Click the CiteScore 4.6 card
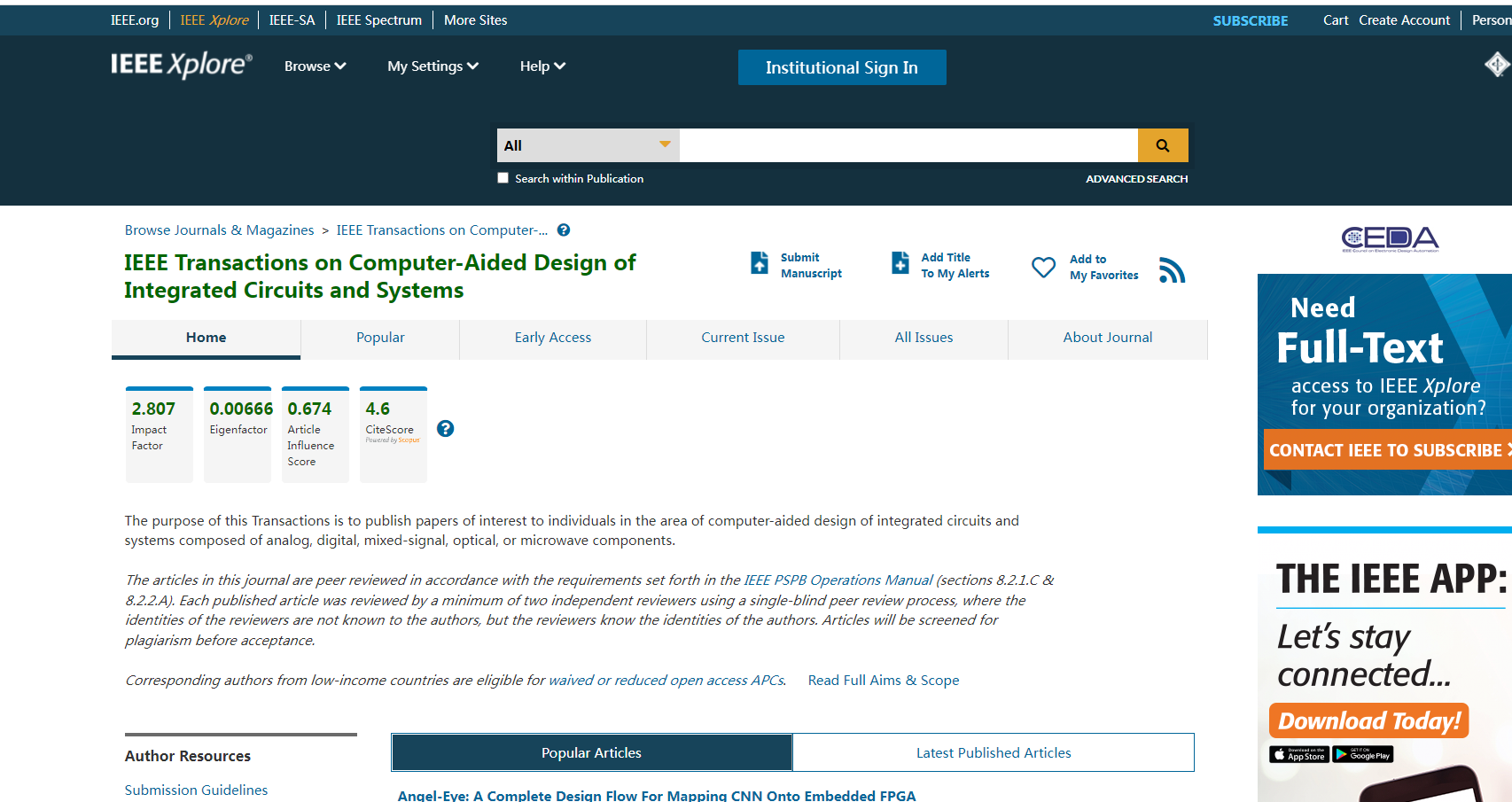Viewport: 1512px width, 802px height. click(394, 434)
